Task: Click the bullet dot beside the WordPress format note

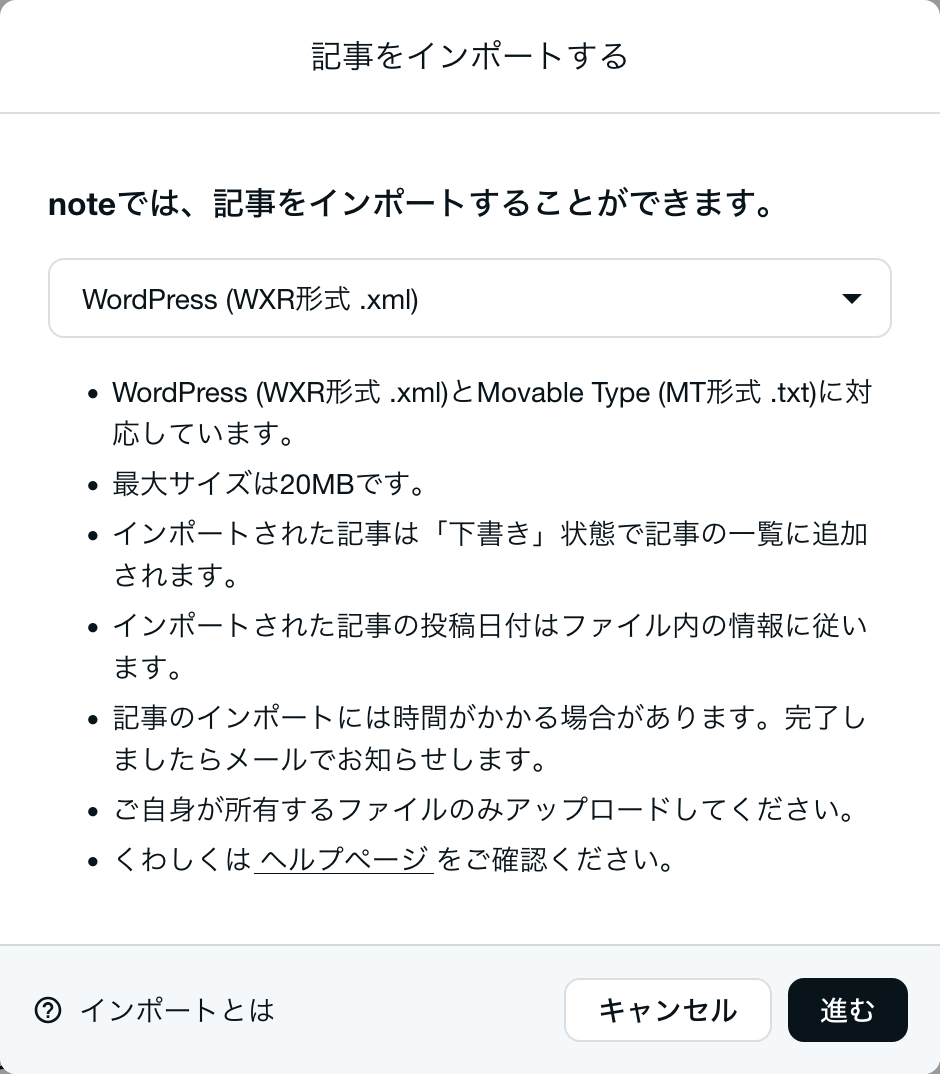Action: 93,394
